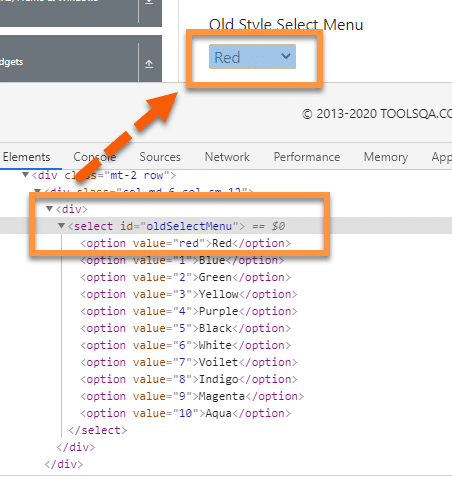Select the option value red line

(x=185, y=243)
